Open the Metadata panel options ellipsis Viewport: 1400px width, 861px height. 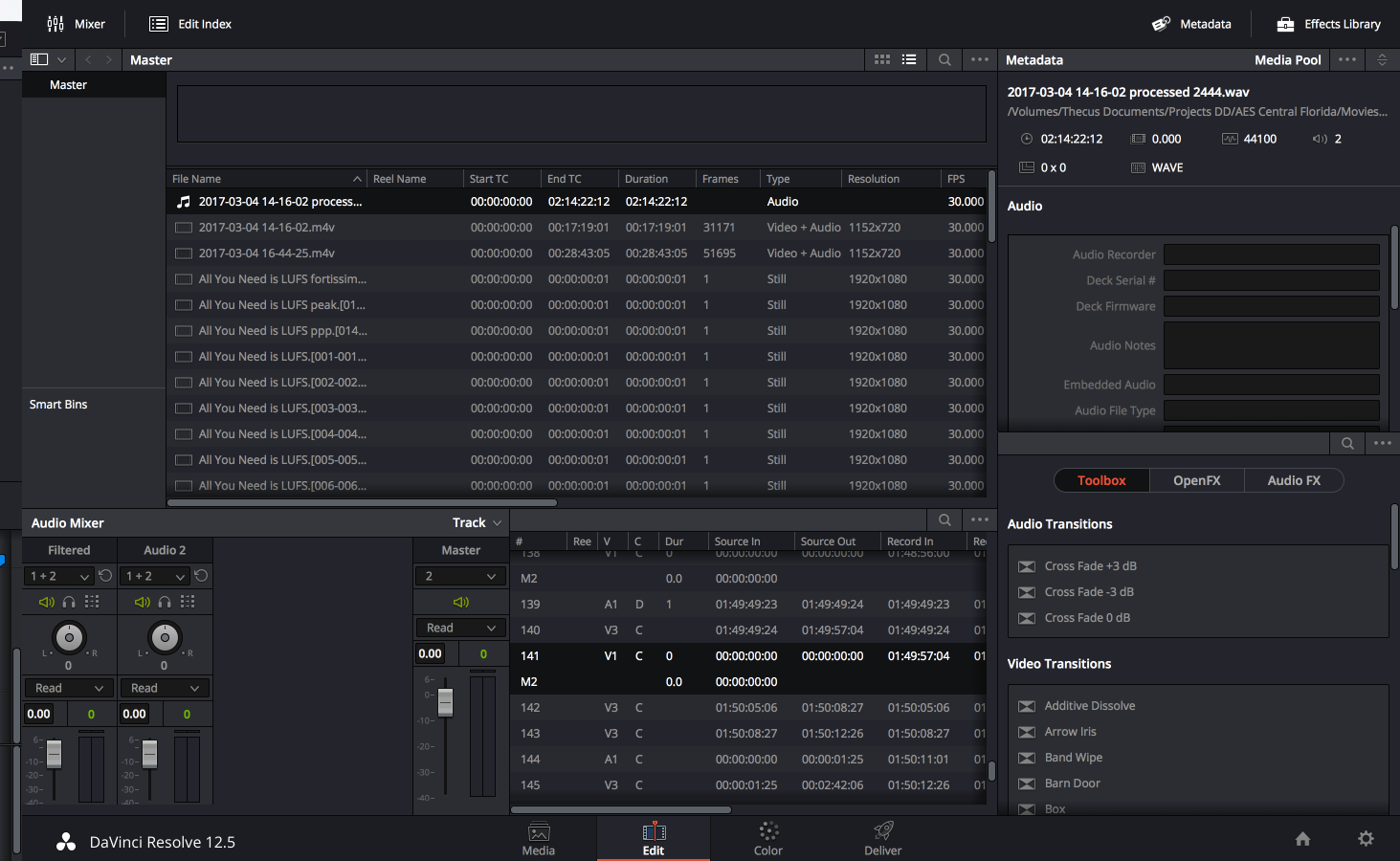pyautogui.click(x=1347, y=59)
